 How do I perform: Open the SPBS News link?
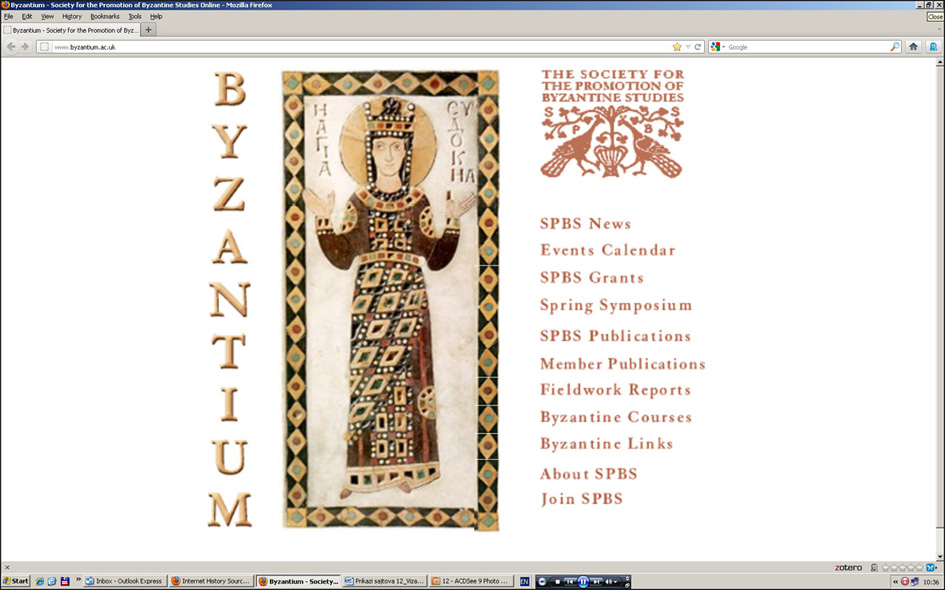585,224
